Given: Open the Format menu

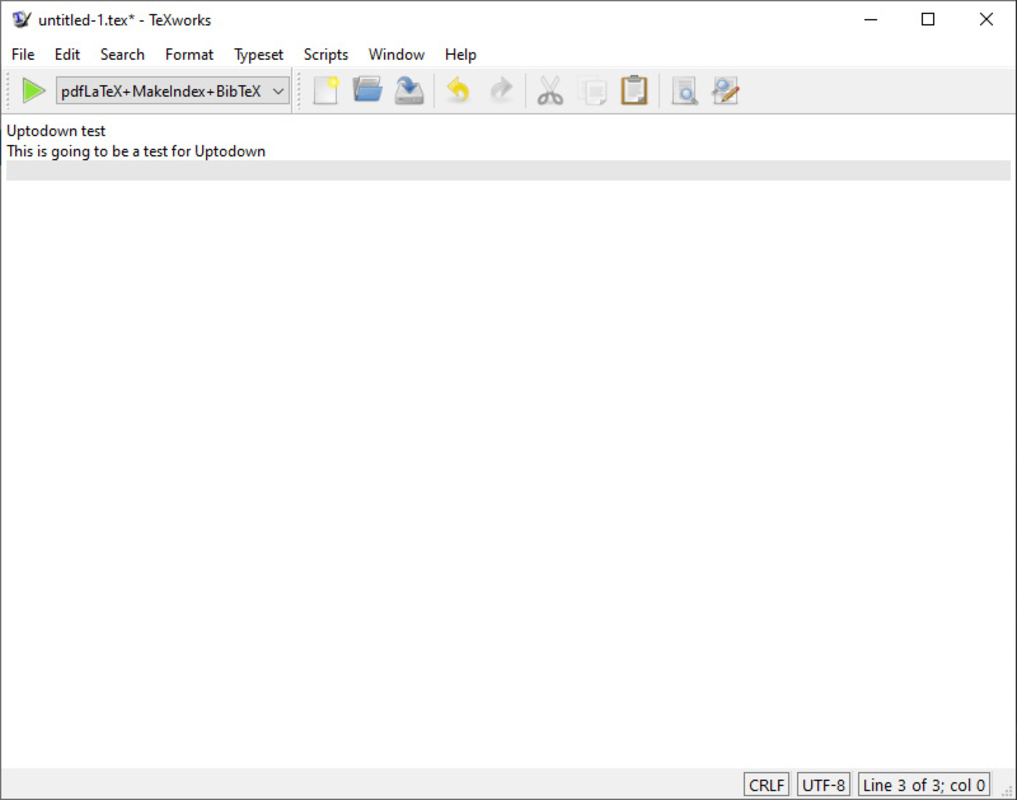Looking at the screenshot, I should click(189, 55).
